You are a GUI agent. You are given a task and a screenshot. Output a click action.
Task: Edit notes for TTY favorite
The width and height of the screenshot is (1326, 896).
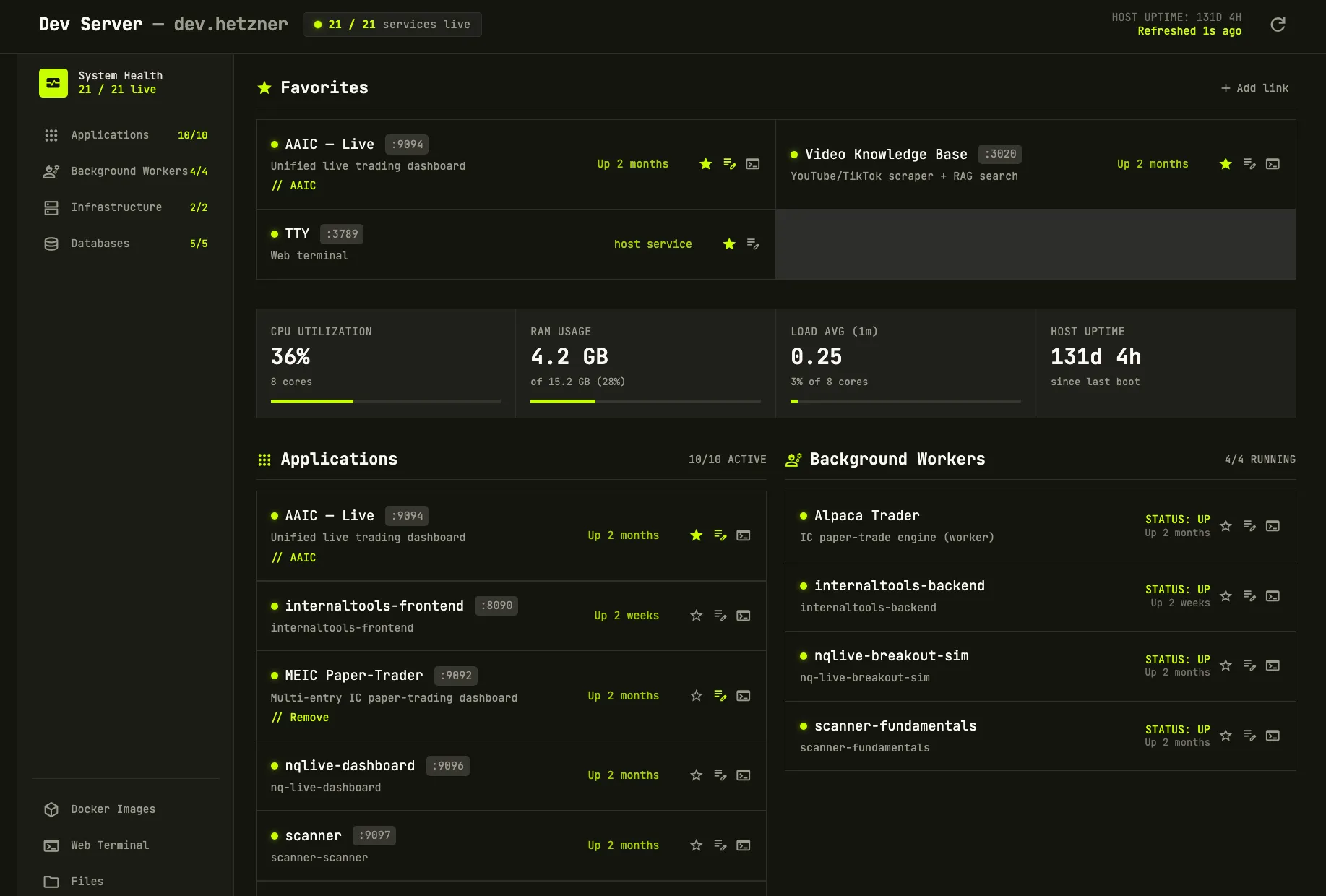[x=753, y=244]
